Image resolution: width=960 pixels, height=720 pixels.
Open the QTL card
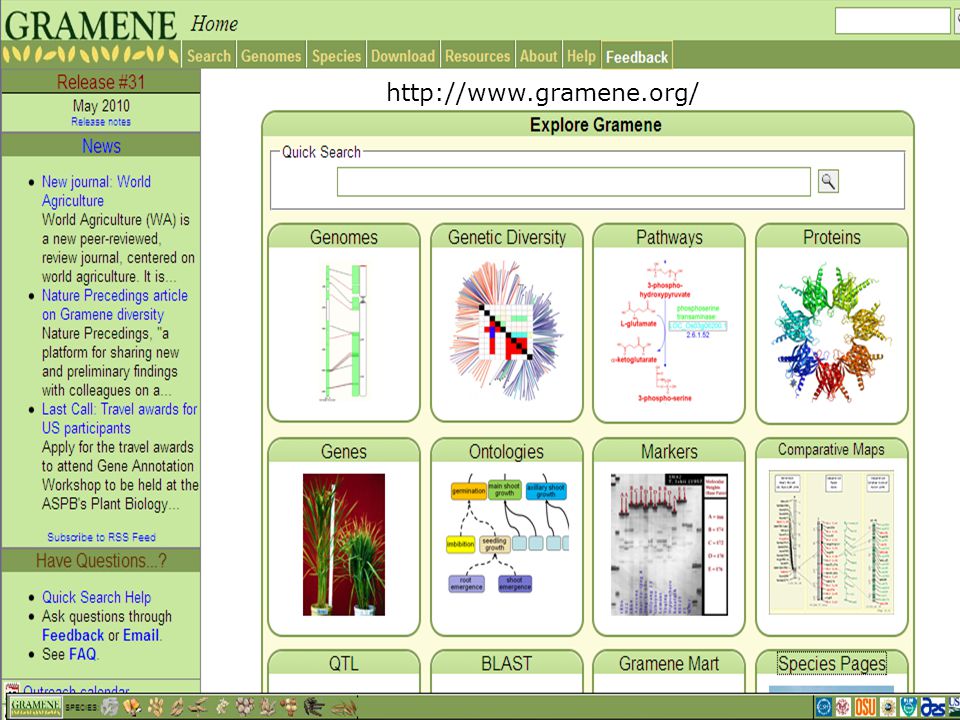(344, 664)
